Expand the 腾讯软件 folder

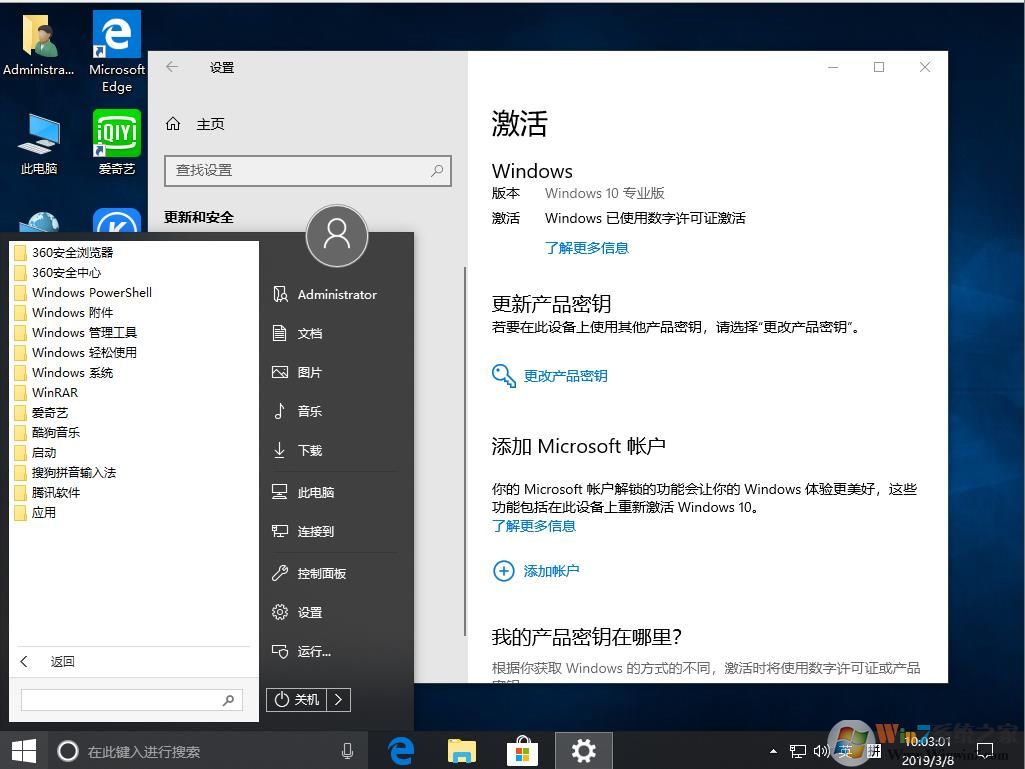point(55,493)
